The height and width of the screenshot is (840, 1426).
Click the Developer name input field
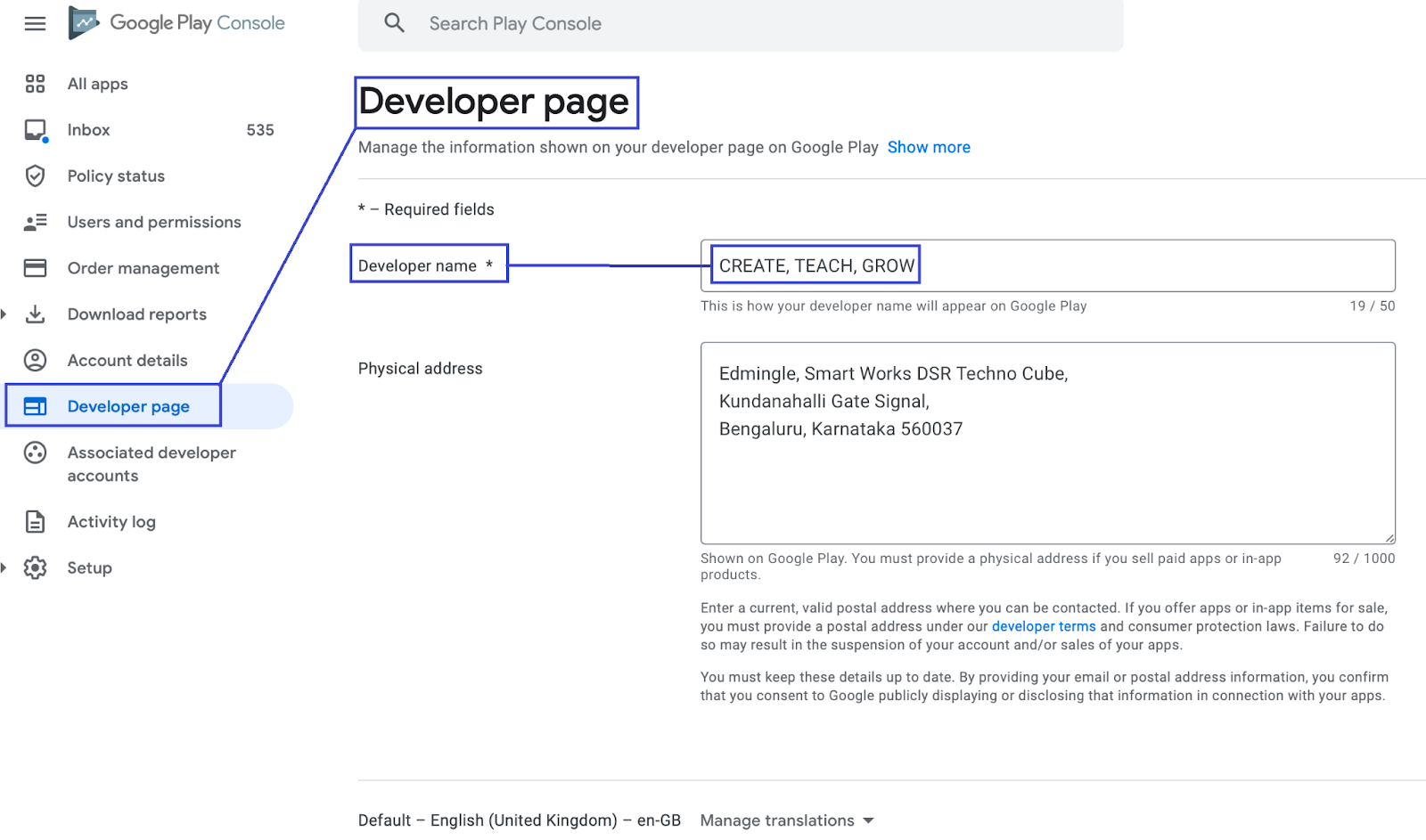1048,265
